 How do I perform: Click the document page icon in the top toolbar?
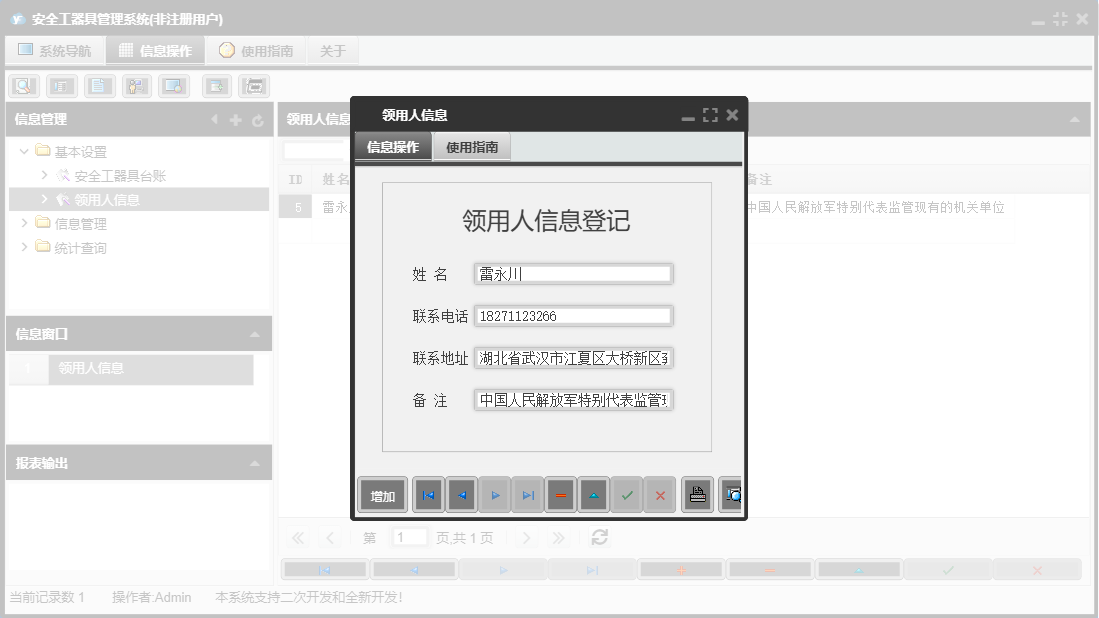(98, 85)
